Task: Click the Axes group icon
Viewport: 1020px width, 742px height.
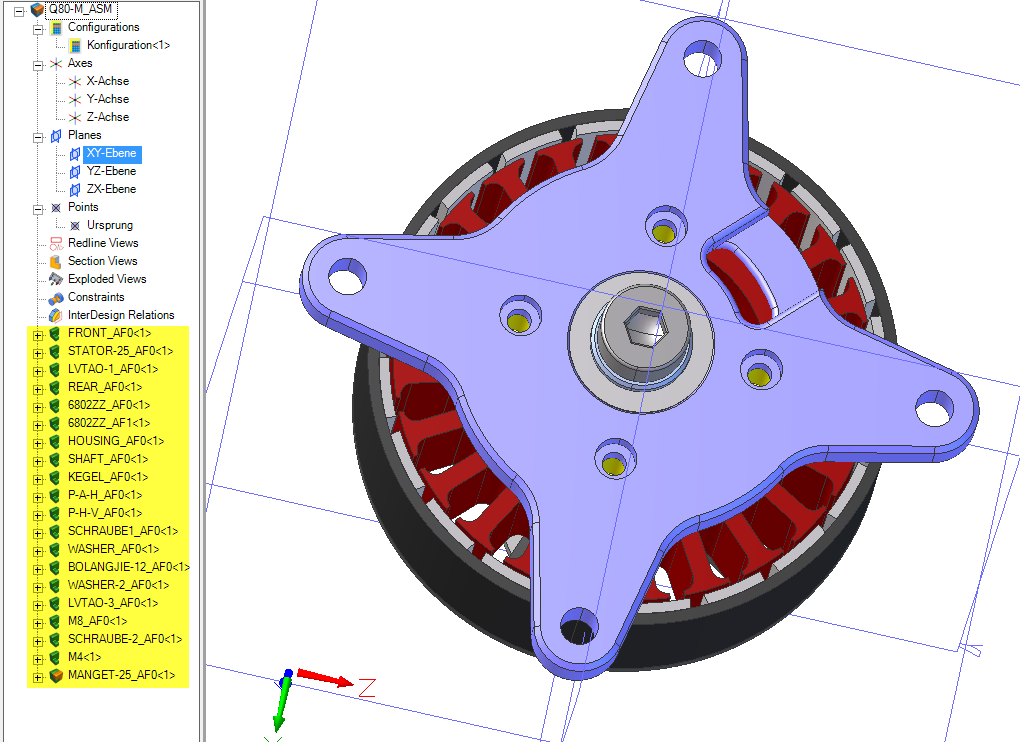Action: 56,64
